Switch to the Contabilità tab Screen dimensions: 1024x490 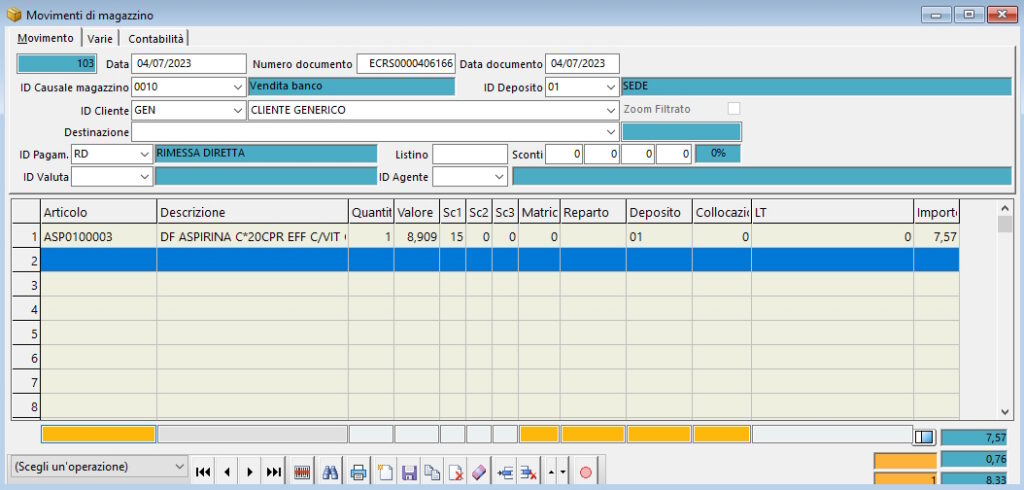point(155,39)
